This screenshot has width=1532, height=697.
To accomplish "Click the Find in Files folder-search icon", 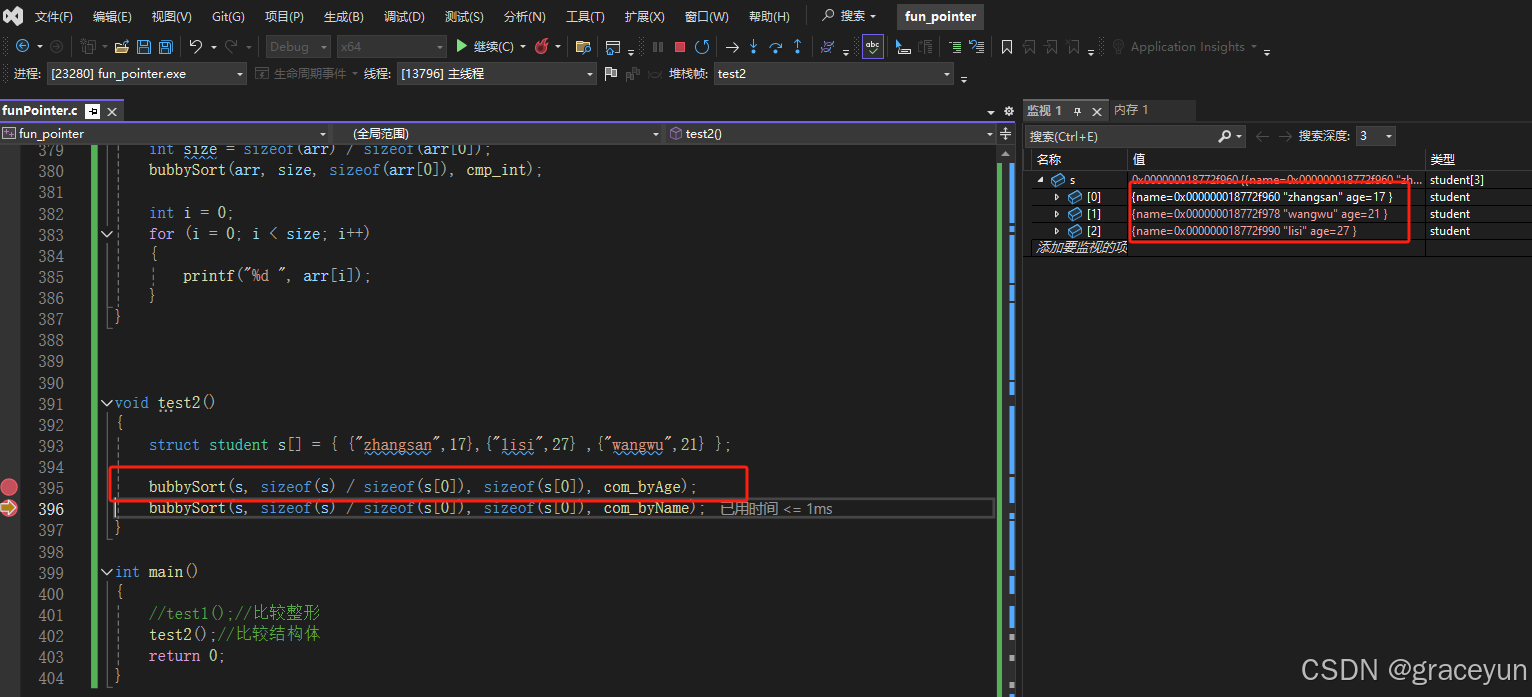I will (584, 46).
